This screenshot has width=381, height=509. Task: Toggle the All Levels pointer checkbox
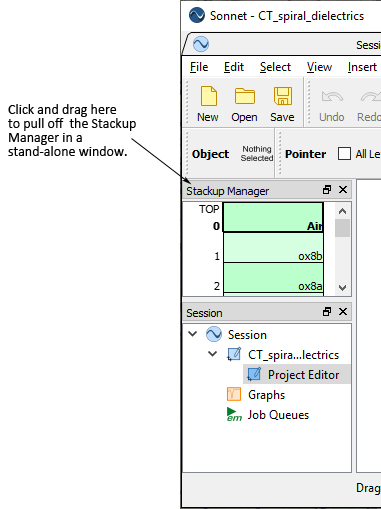[344, 154]
